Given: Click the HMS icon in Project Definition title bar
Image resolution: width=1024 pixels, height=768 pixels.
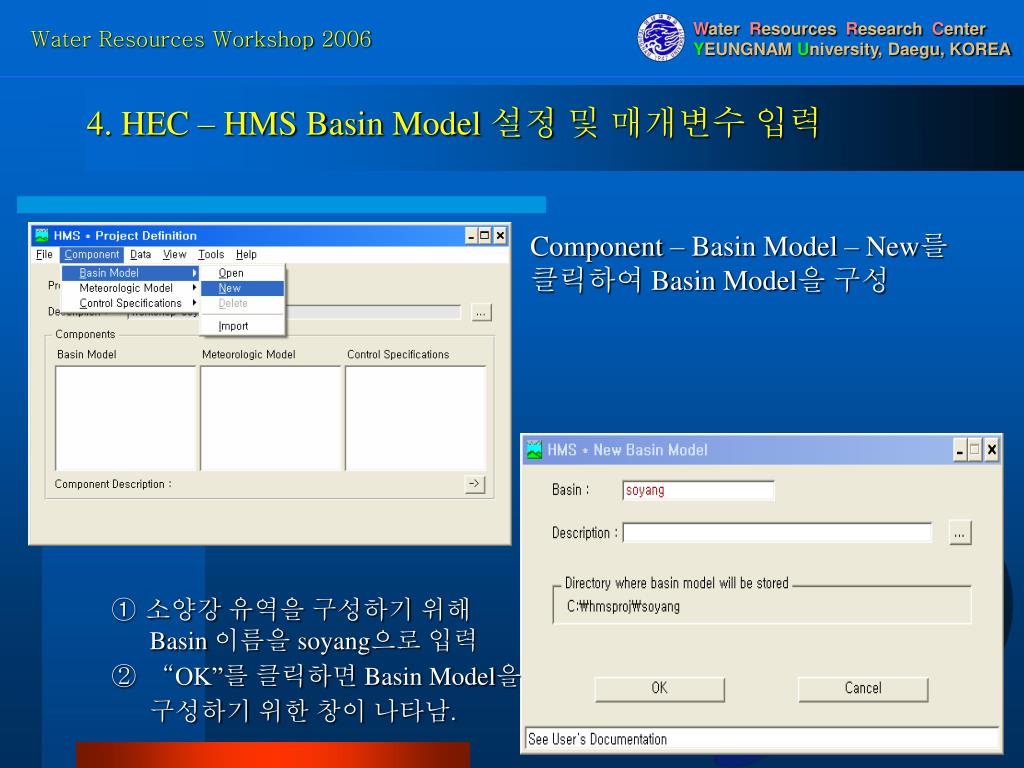Looking at the screenshot, I should coord(42,235).
